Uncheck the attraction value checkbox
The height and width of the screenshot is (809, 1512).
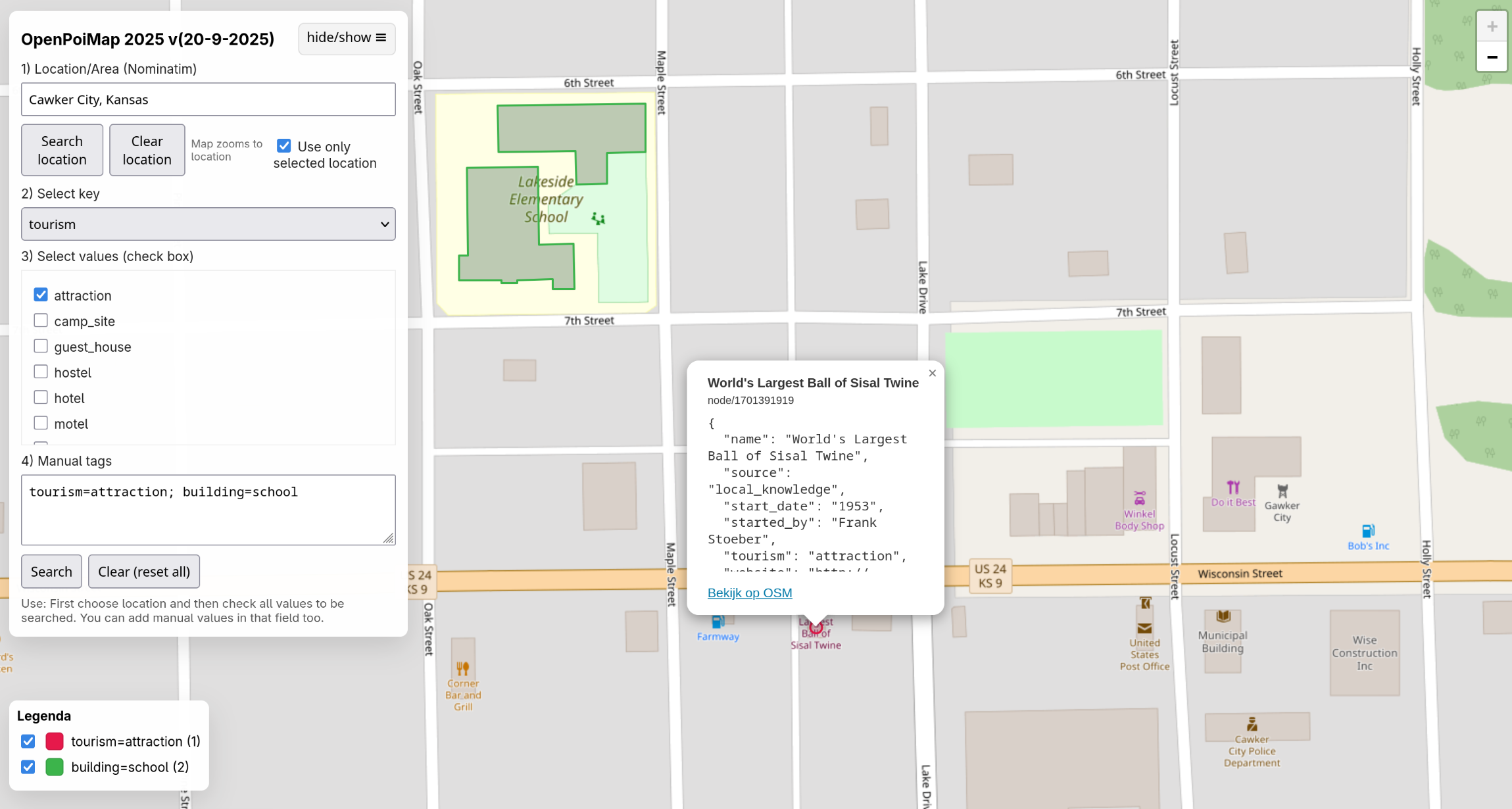[41, 295]
